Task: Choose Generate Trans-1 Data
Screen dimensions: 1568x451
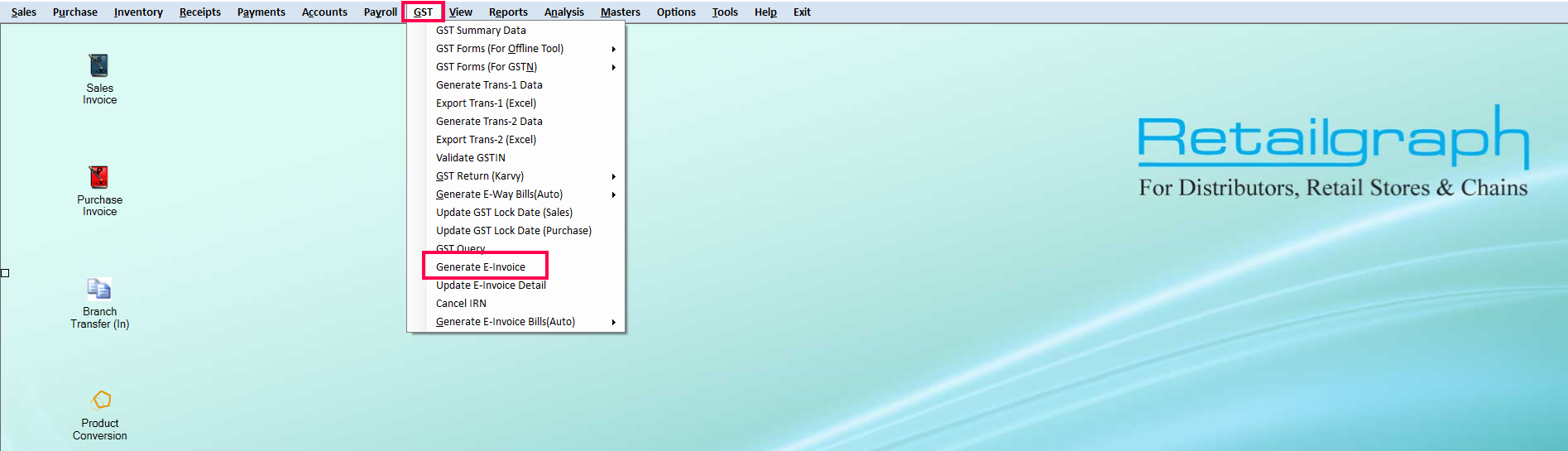Action: tap(515, 85)
